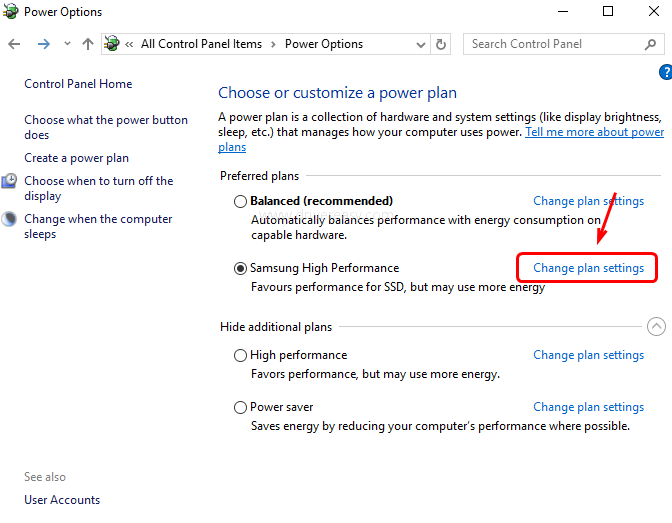Click the Search Control Panel field
Screen dimensions: 672x523
[x=564, y=44]
